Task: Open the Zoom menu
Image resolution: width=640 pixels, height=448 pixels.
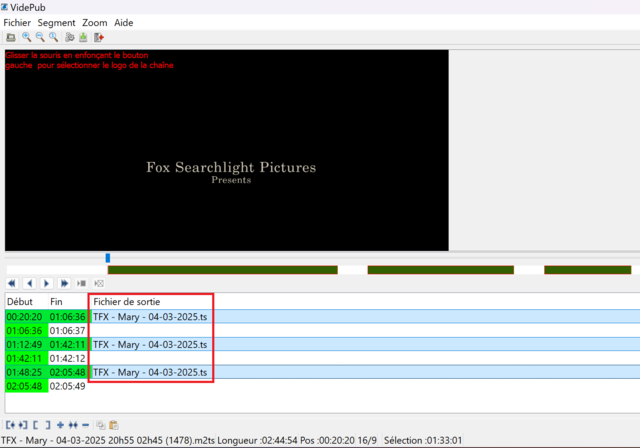Action: [x=95, y=23]
